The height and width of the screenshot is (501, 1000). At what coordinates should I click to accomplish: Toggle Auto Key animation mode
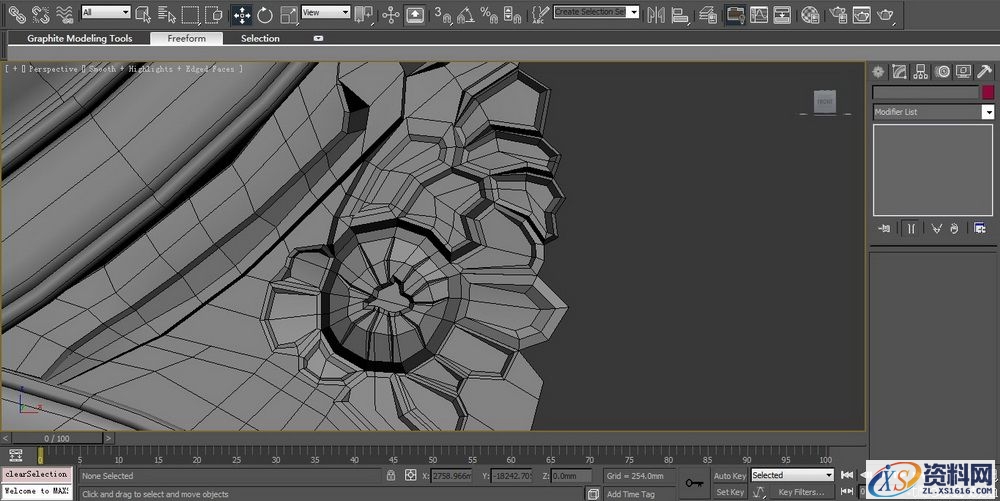pyautogui.click(x=729, y=476)
